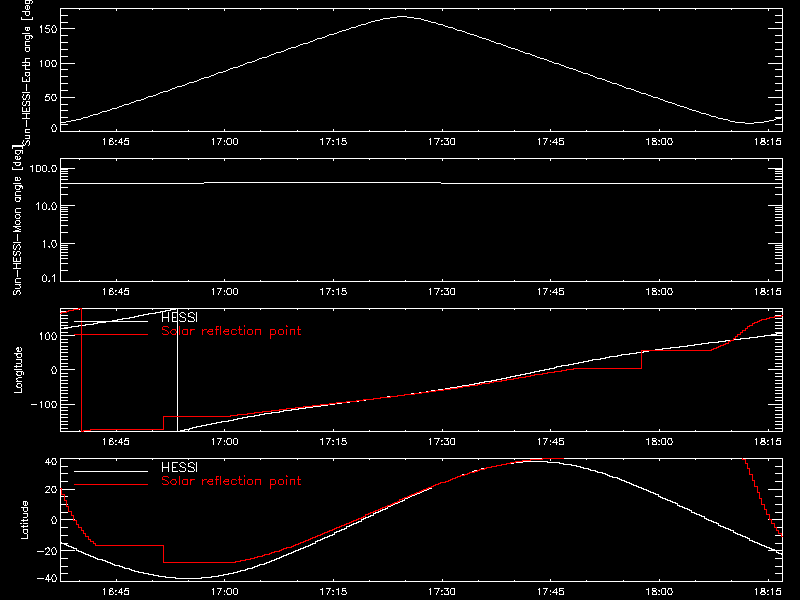Viewport: 800px width, 600px height.
Task: Click the 0 tick on Earth angle axis
Action: coord(54,128)
